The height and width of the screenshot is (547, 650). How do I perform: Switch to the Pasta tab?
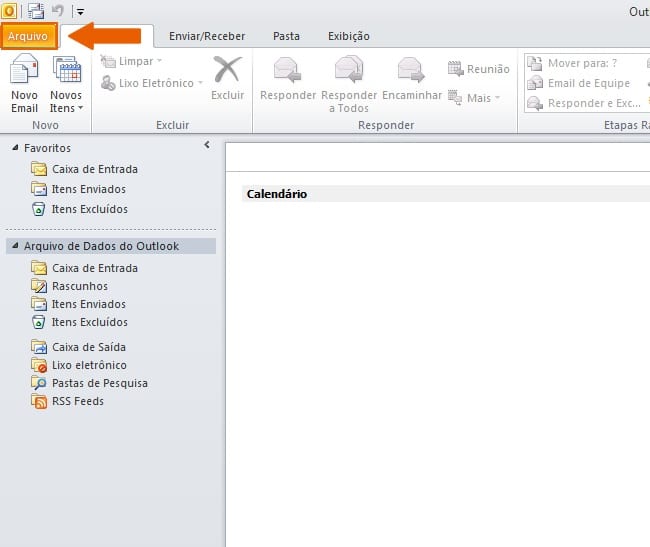point(287,36)
